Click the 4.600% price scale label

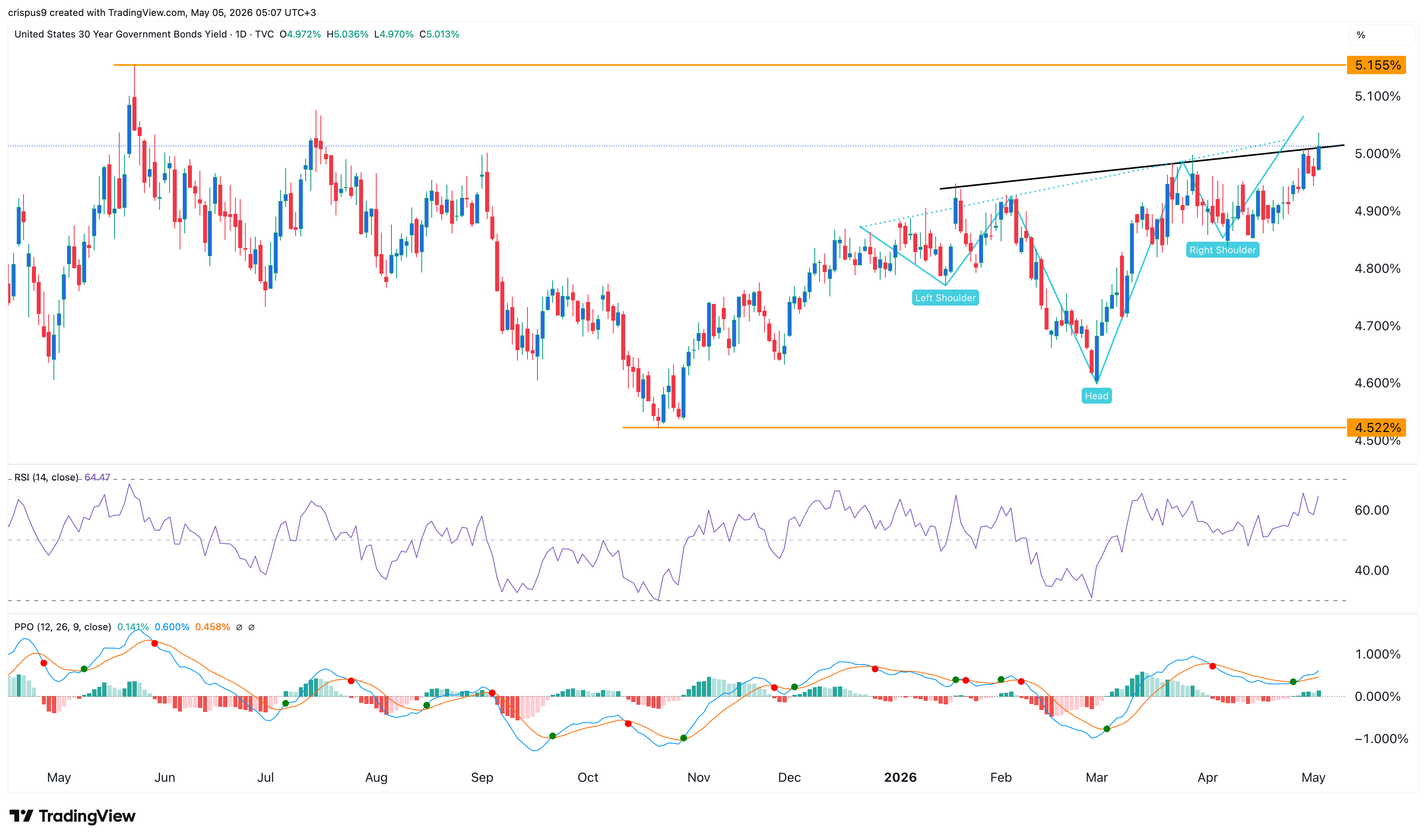(1377, 383)
